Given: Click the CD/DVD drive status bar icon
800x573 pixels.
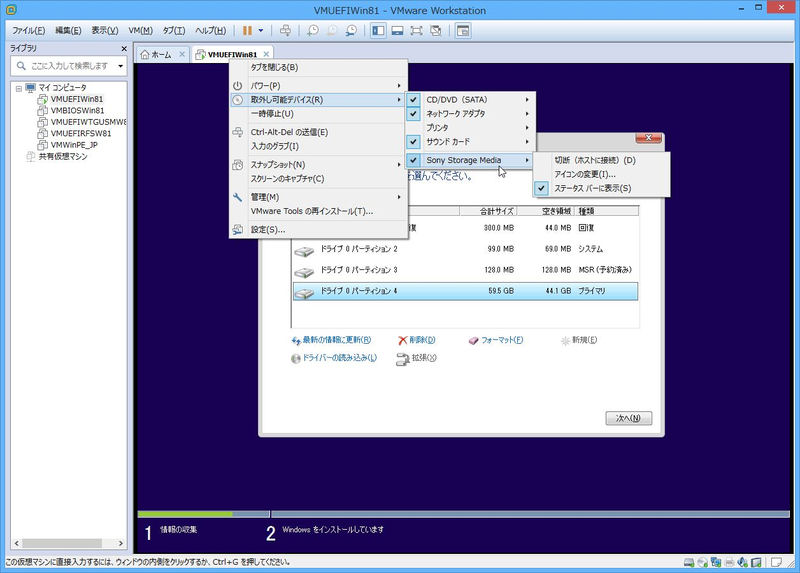Looking at the screenshot, I should coord(703,562).
